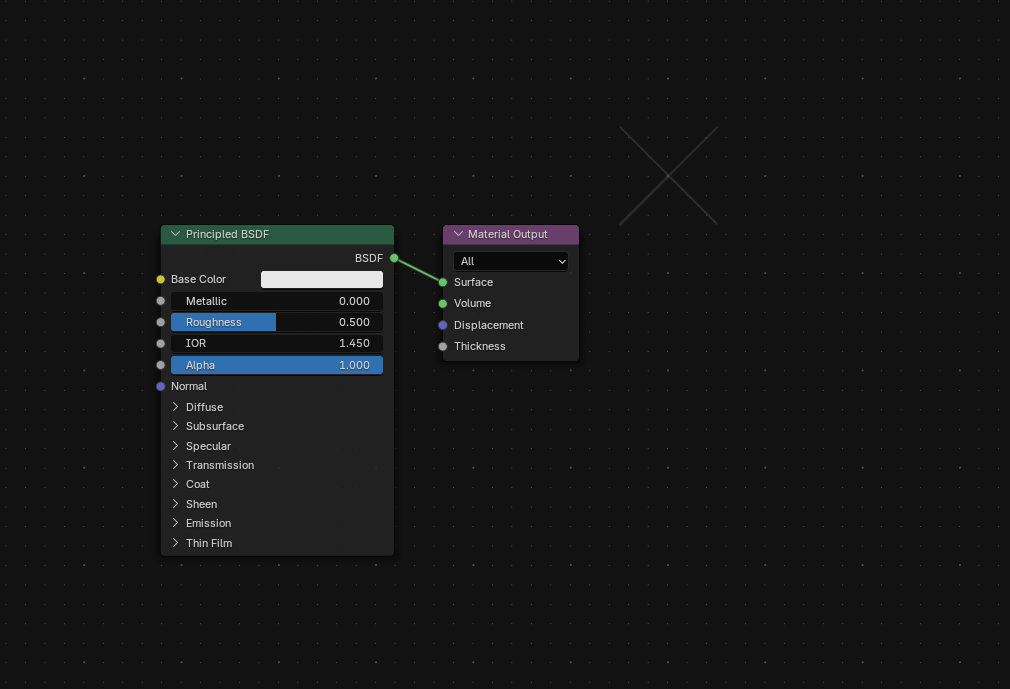Image resolution: width=1010 pixels, height=689 pixels.
Task: Click the Base Color input socket
Action: pyautogui.click(x=160, y=279)
